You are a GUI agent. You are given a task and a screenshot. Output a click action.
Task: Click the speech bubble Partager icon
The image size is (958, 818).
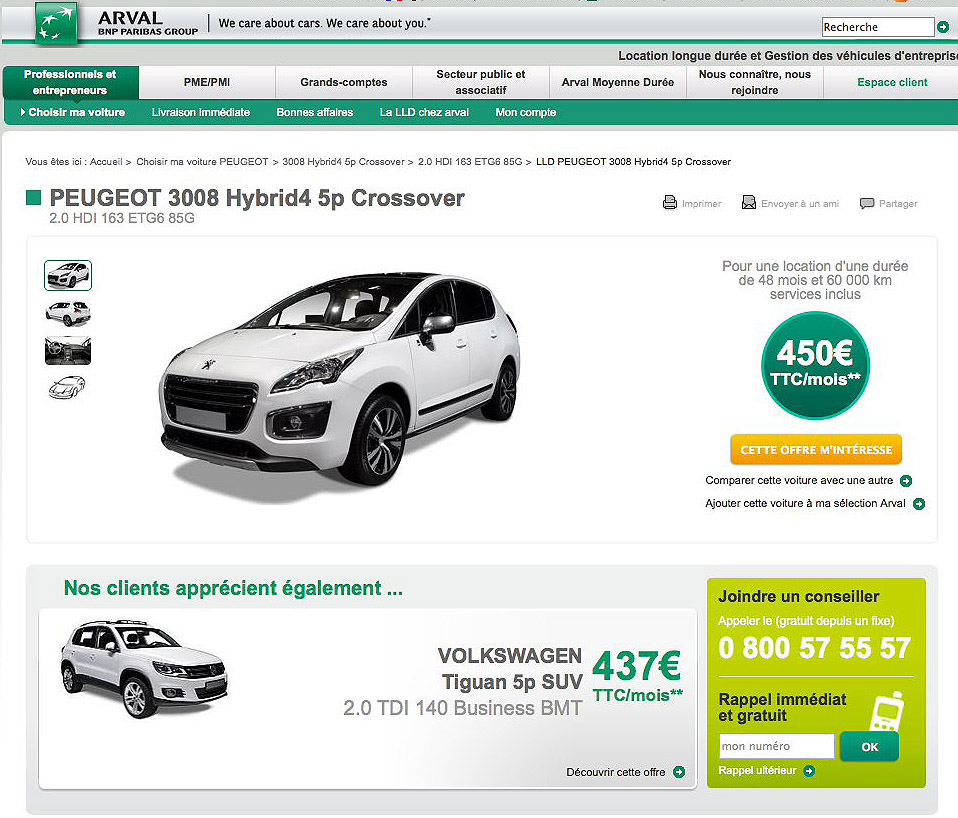866,203
